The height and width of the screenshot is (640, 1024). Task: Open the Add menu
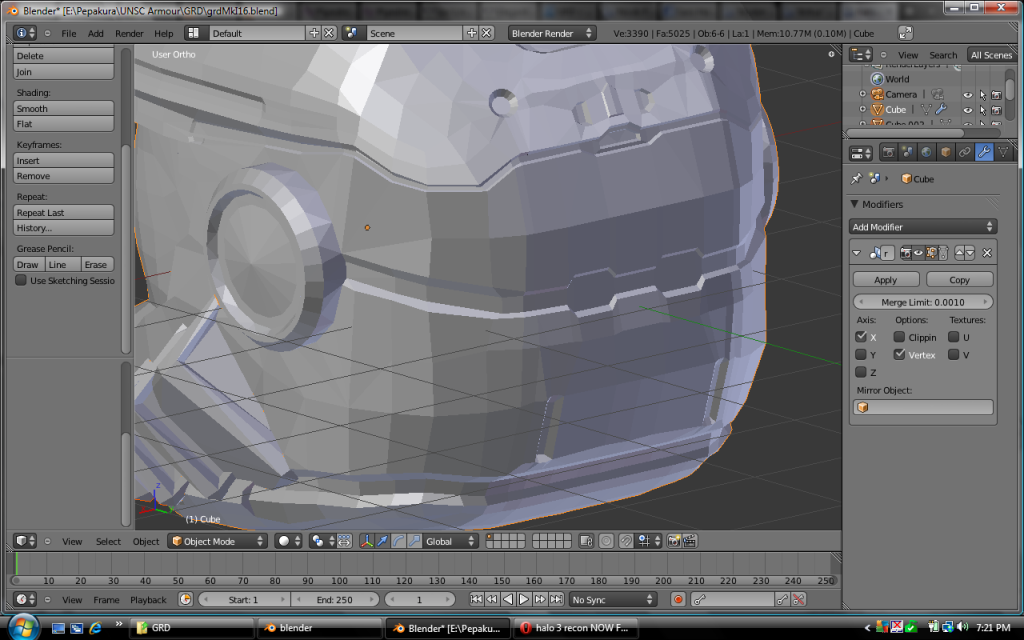95,33
